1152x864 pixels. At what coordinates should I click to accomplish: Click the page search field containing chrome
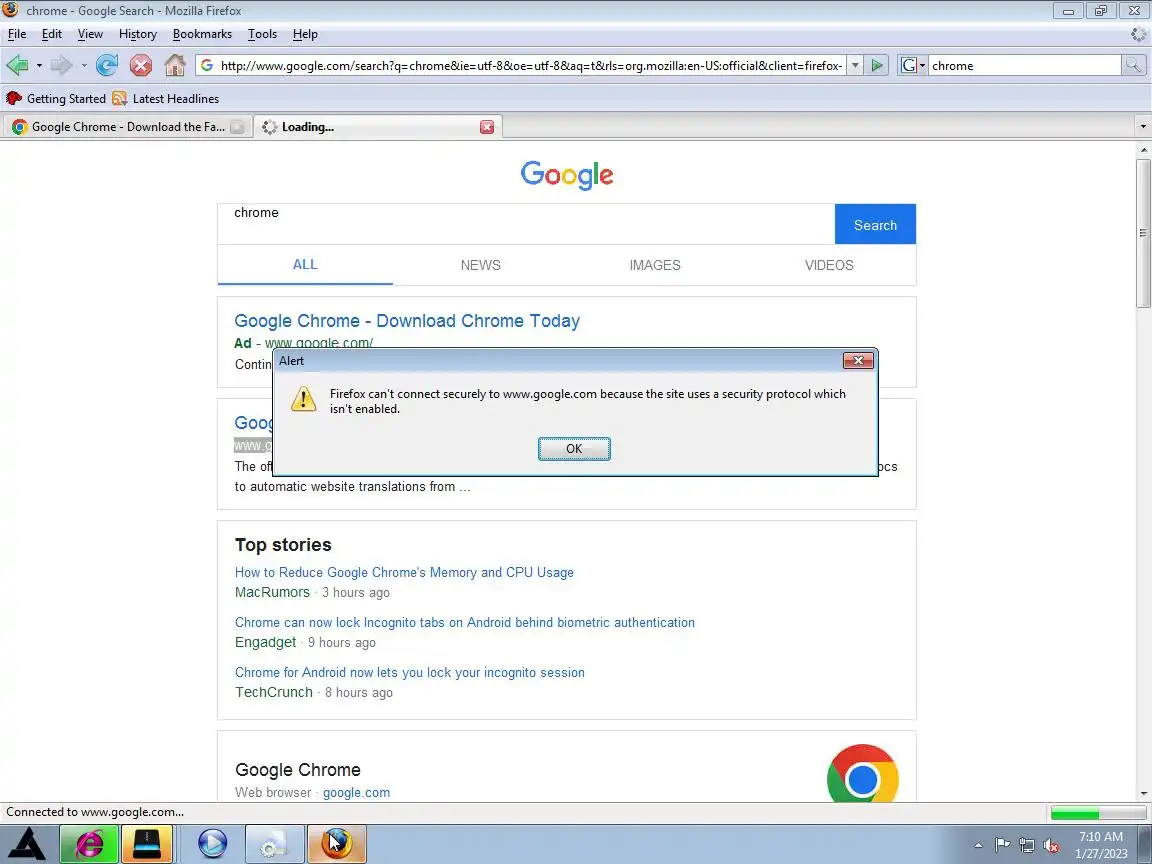[x=526, y=224]
